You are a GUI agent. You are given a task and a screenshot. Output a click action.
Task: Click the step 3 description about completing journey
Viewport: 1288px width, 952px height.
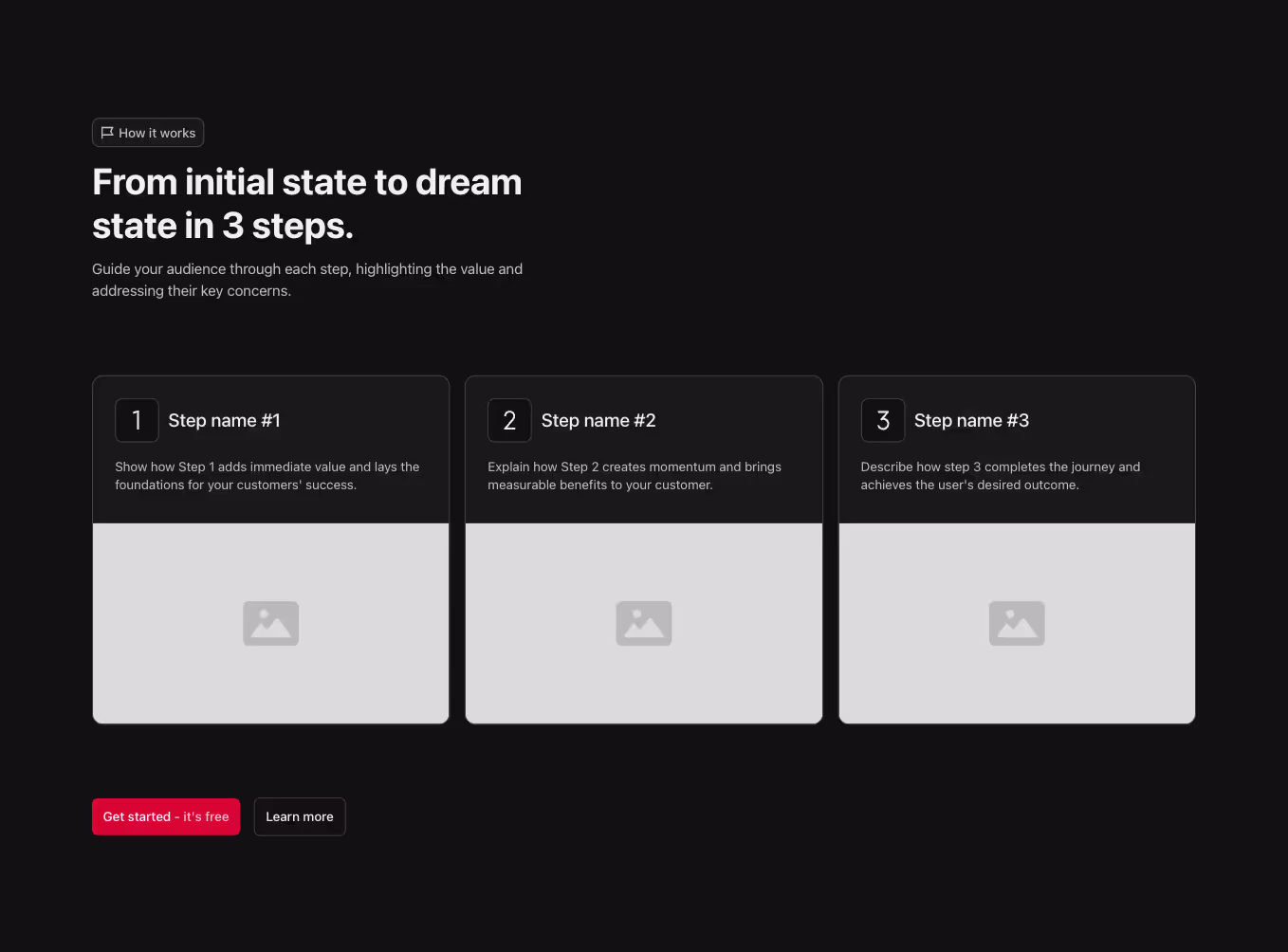[x=1001, y=476]
